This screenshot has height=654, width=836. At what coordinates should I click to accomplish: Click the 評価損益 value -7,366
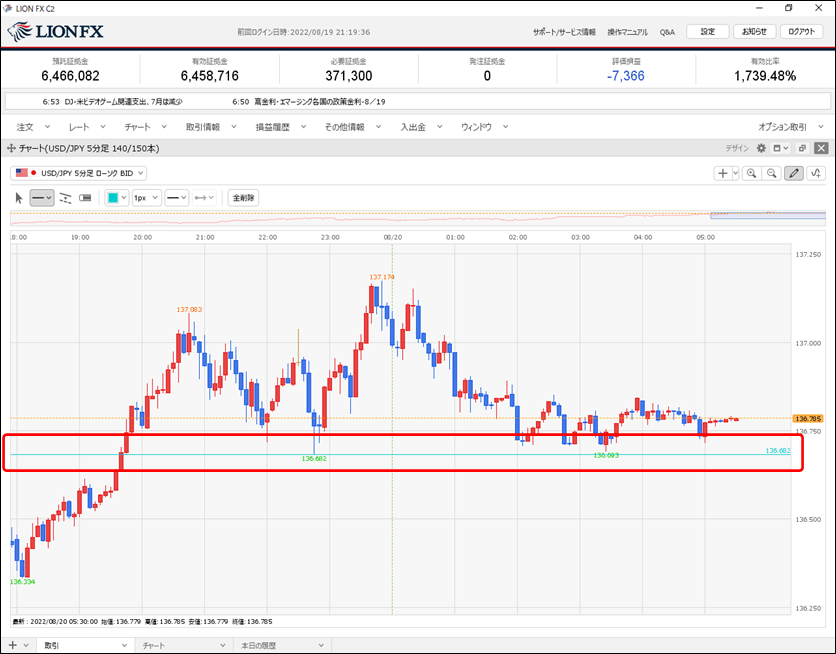pyautogui.click(x=625, y=76)
